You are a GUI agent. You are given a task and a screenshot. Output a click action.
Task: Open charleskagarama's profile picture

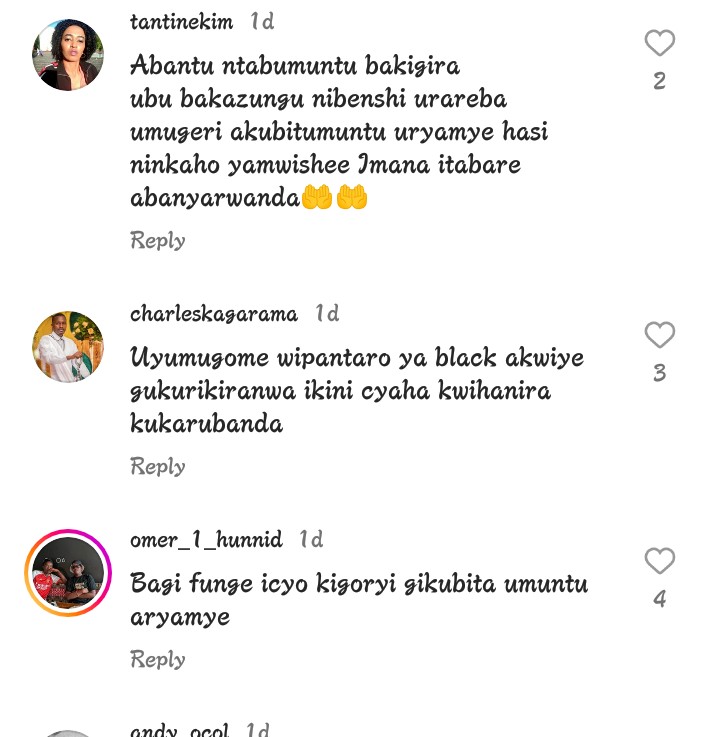click(68, 347)
